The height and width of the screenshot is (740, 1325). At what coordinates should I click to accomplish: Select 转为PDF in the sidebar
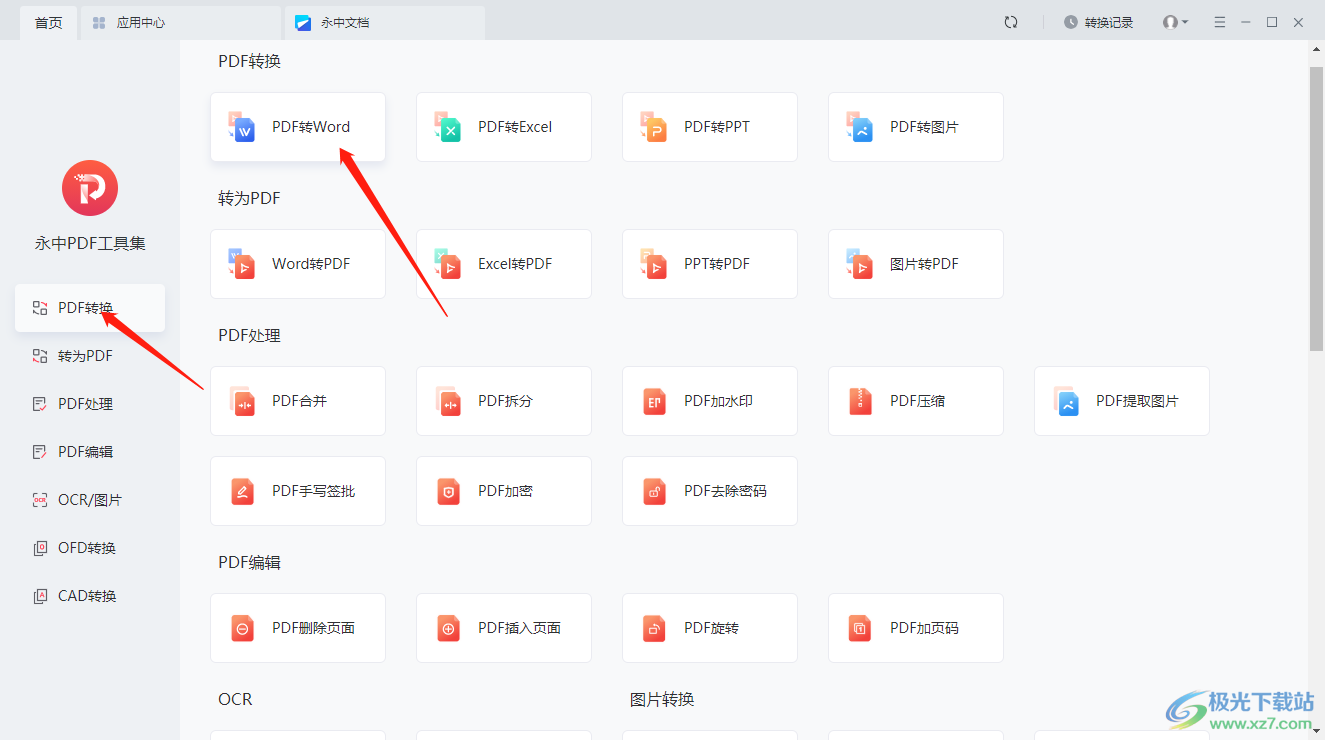click(x=90, y=356)
